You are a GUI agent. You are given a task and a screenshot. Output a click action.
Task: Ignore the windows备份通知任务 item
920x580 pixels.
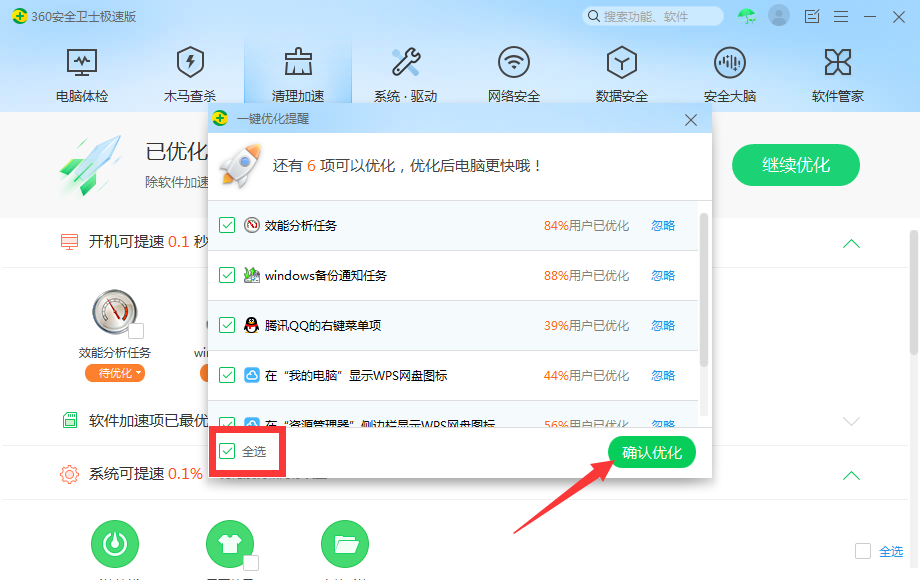coord(663,276)
